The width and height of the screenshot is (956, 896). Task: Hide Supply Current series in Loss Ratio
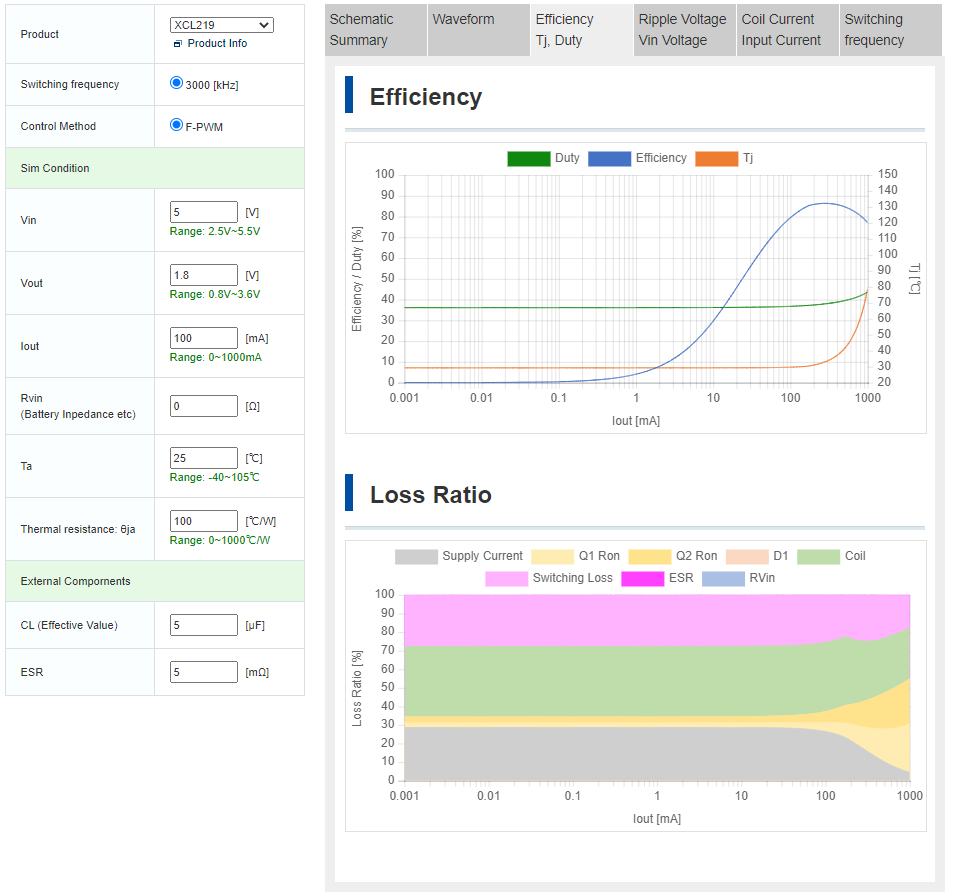416,556
